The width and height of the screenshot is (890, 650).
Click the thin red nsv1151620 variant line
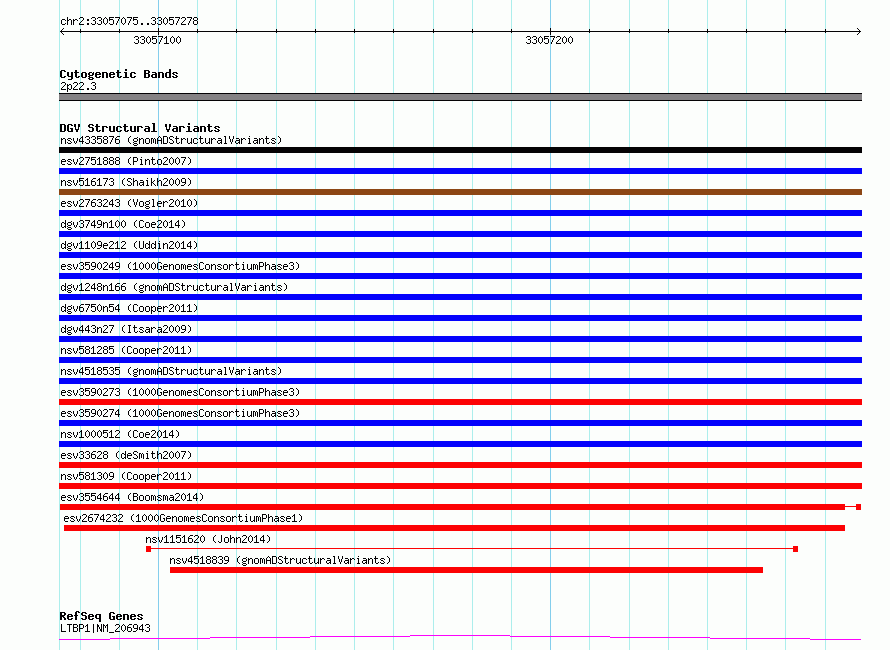472,549
